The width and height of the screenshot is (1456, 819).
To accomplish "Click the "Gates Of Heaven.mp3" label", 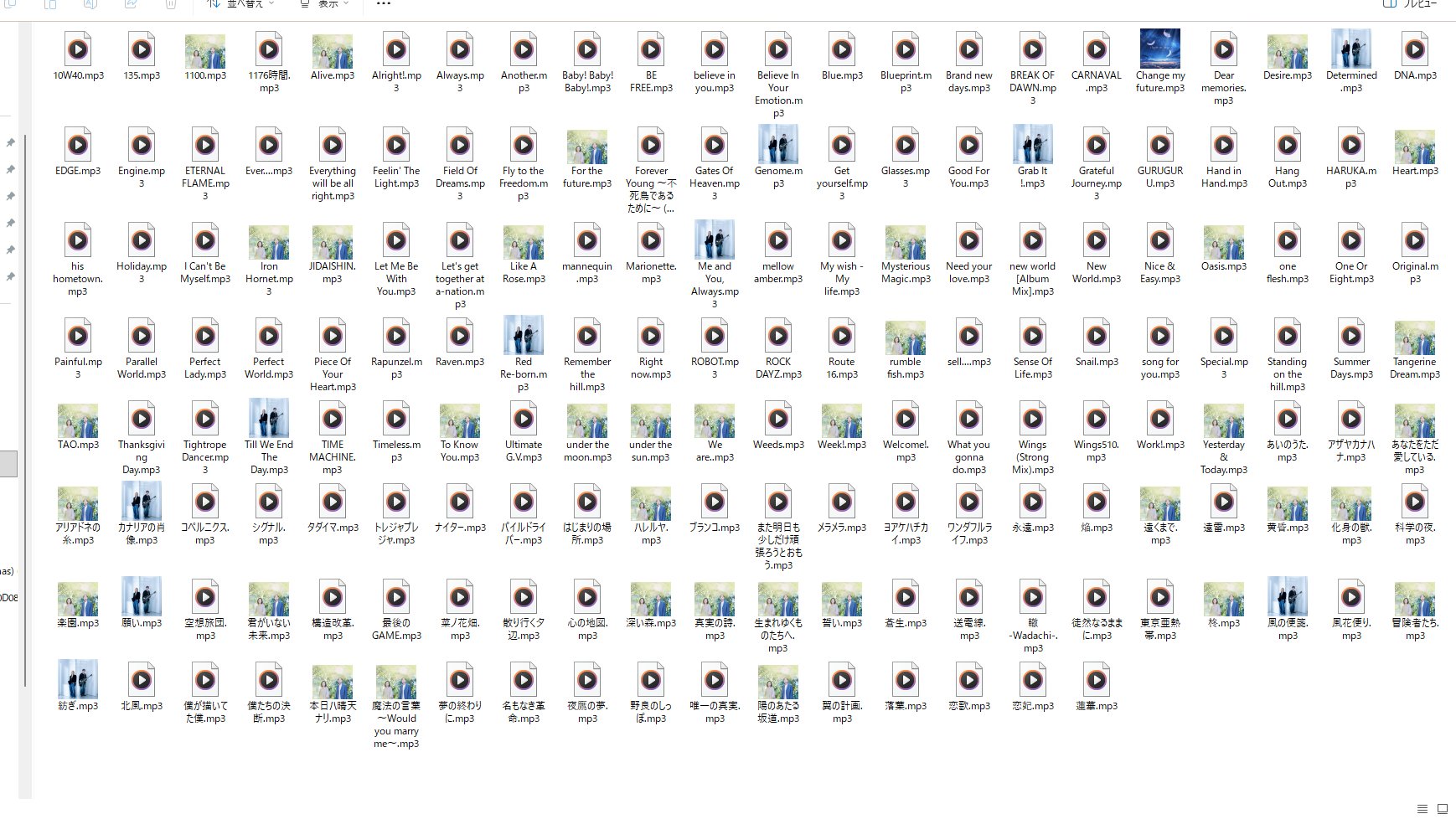I will click(x=715, y=183).
